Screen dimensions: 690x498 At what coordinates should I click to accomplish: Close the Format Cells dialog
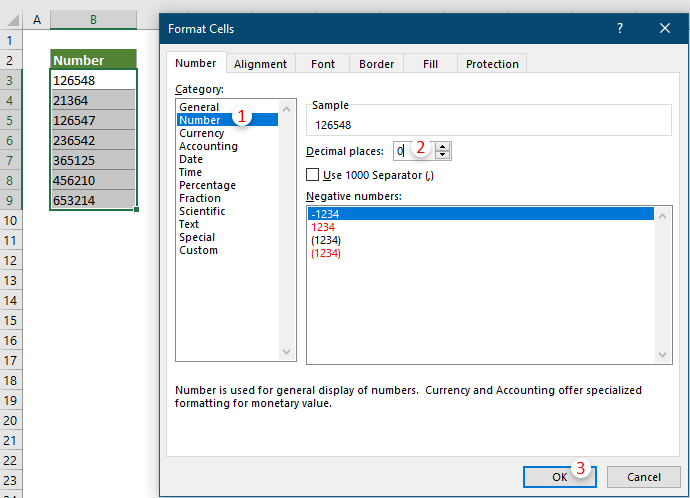tap(663, 29)
